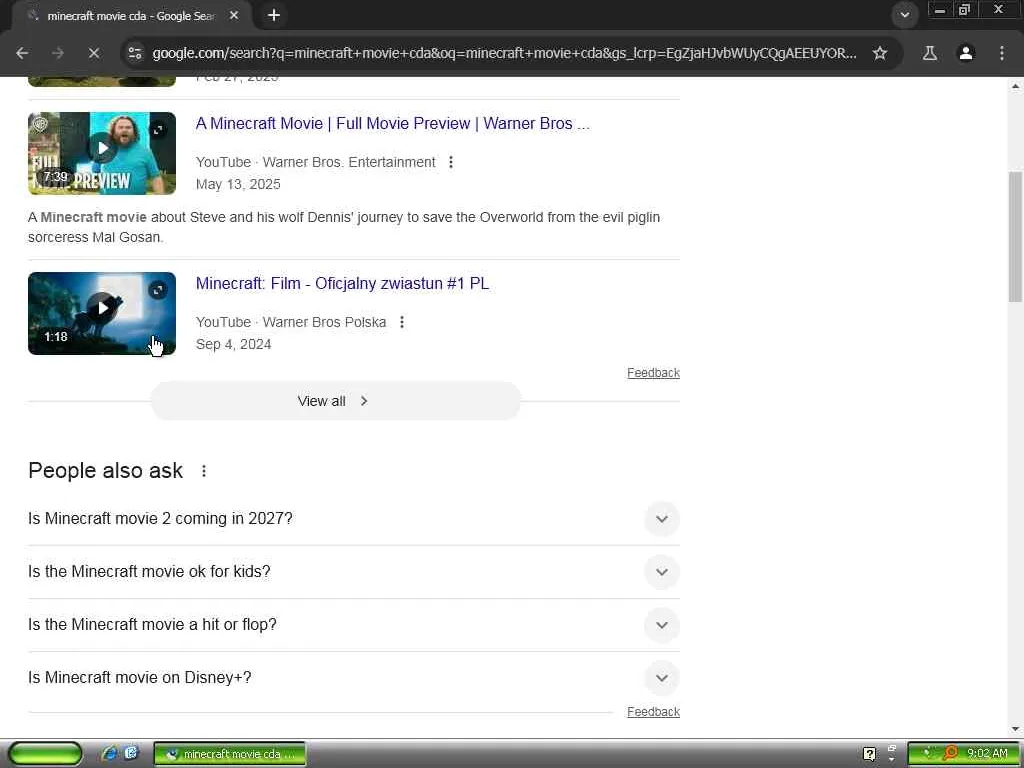Open the profile avatar menu

click(x=966, y=53)
